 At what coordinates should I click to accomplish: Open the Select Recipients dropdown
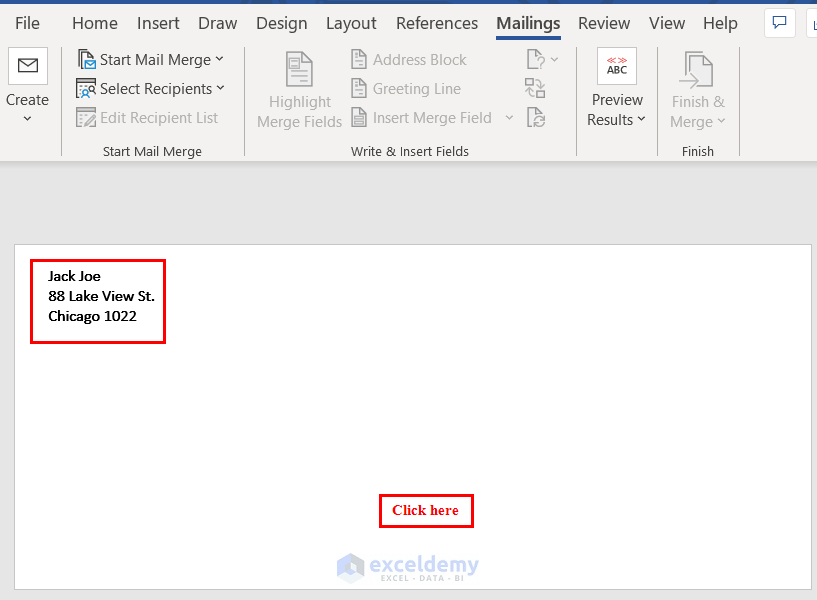(220, 88)
